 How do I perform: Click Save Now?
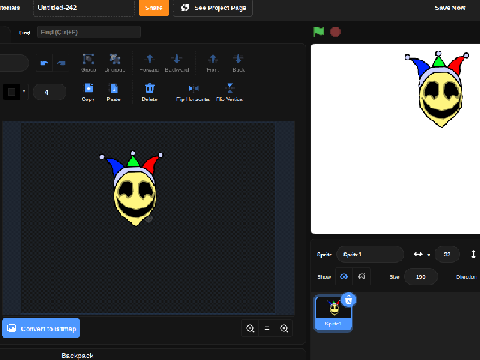point(450,7)
